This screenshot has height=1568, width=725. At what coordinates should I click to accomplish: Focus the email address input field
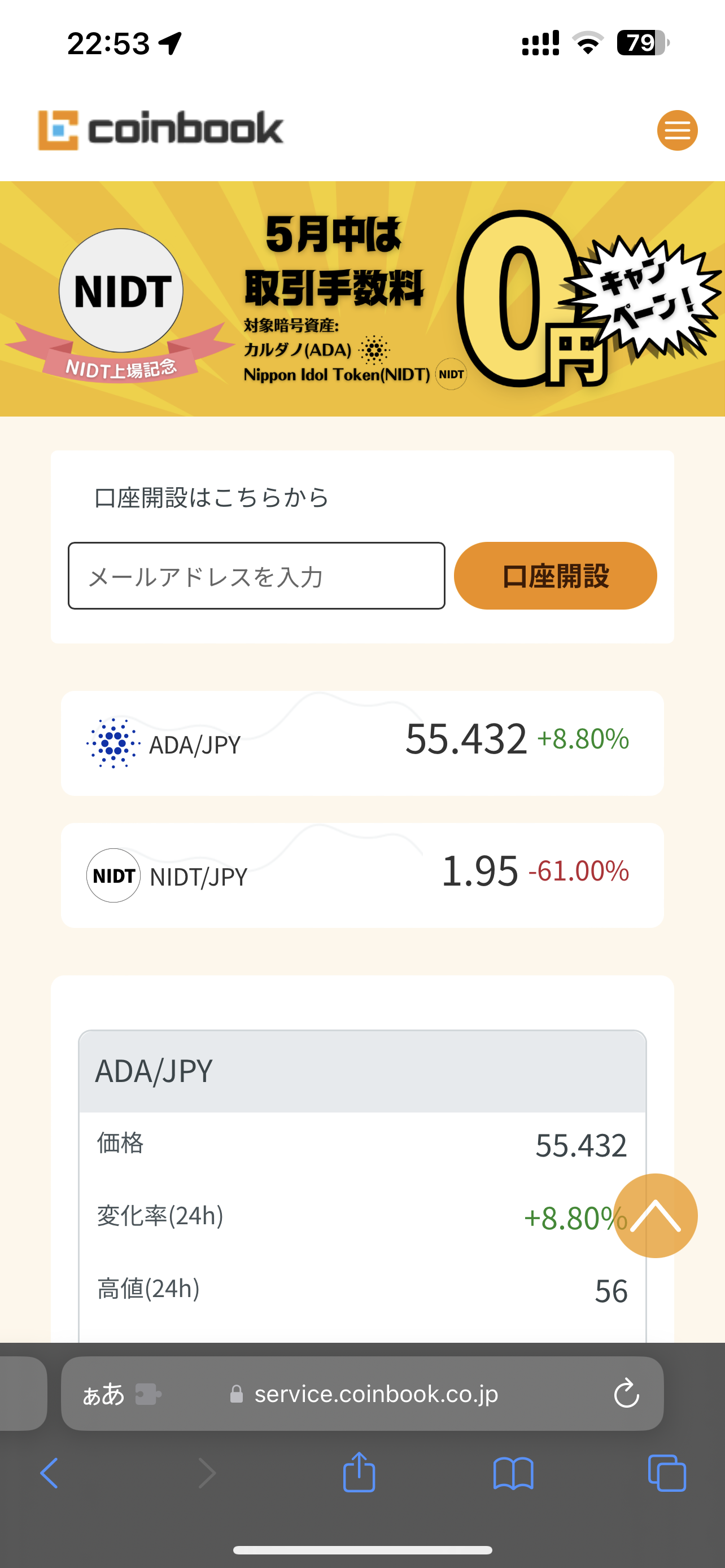tap(256, 576)
